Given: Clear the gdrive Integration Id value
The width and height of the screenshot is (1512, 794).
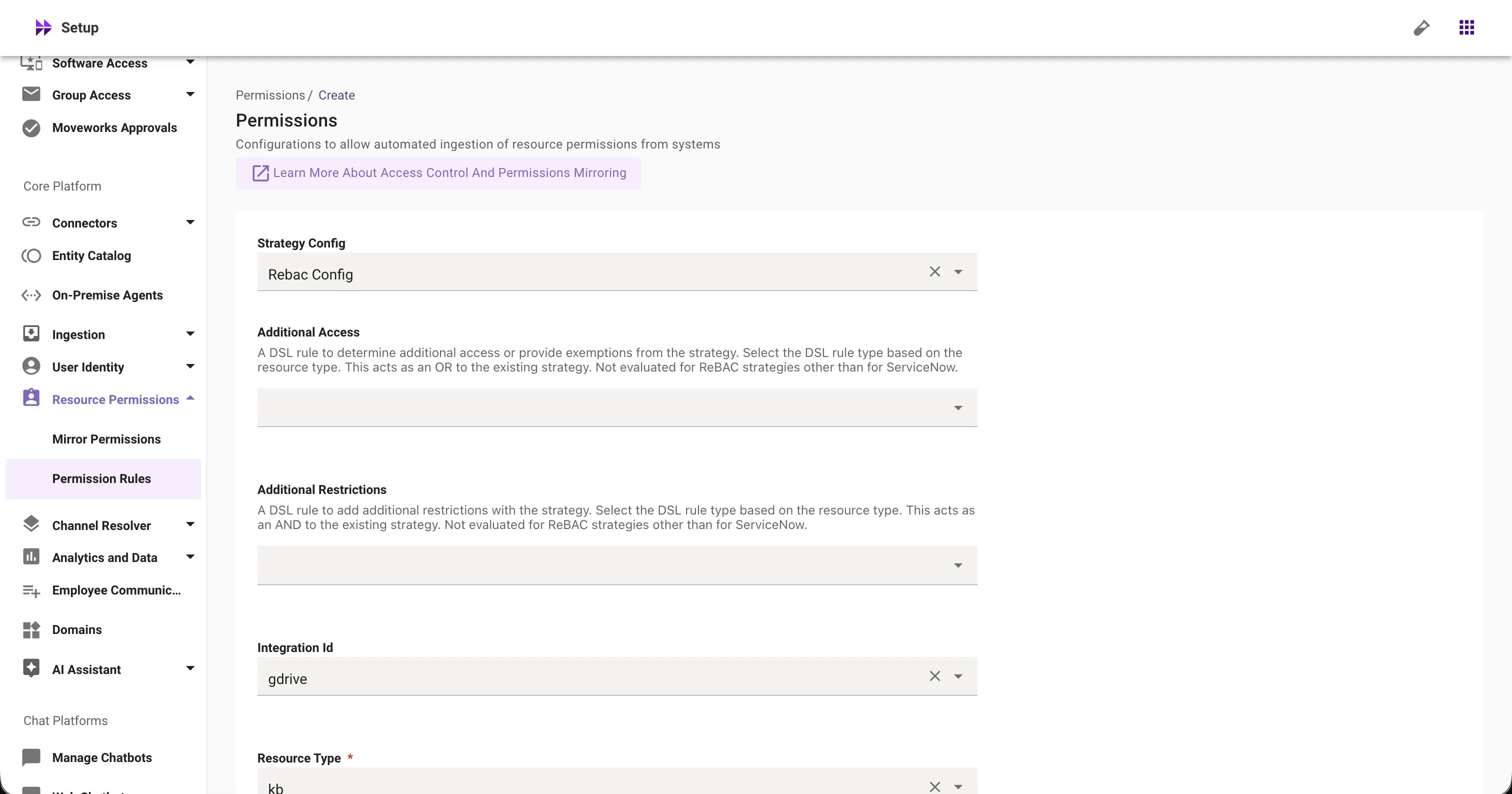Looking at the screenshot, I should (x=934, y=676).
